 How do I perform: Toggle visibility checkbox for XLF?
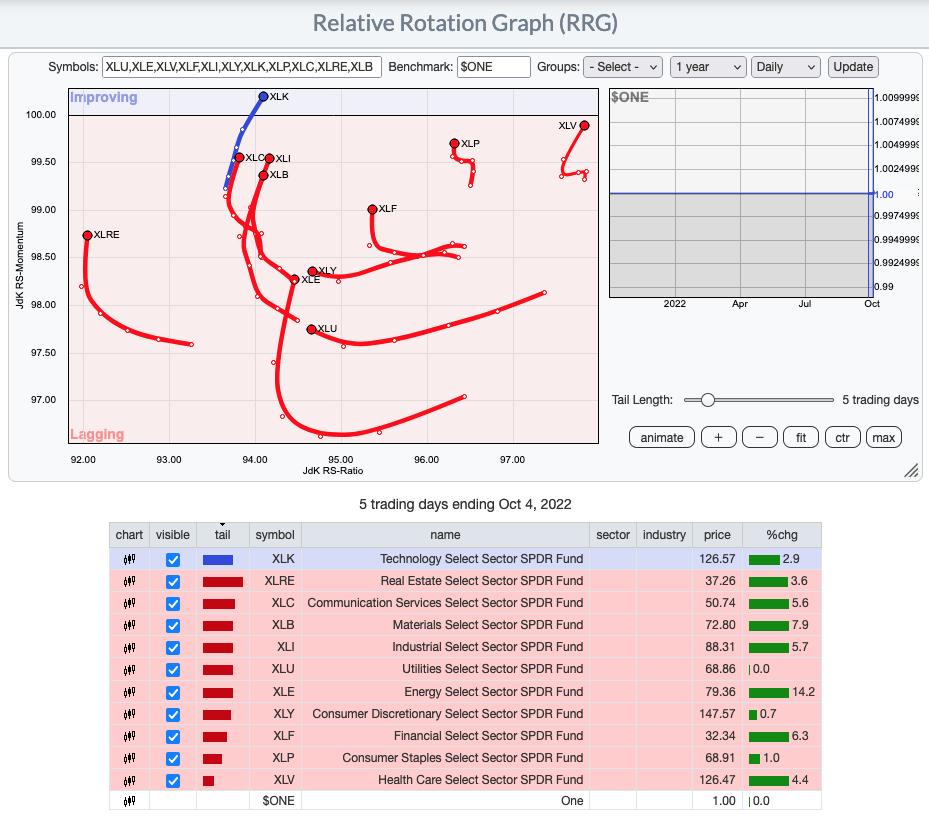(172, 736)
